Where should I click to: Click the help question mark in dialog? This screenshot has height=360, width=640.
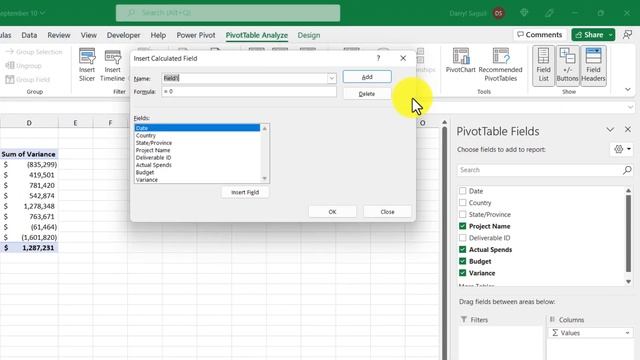tap(378, 58)
